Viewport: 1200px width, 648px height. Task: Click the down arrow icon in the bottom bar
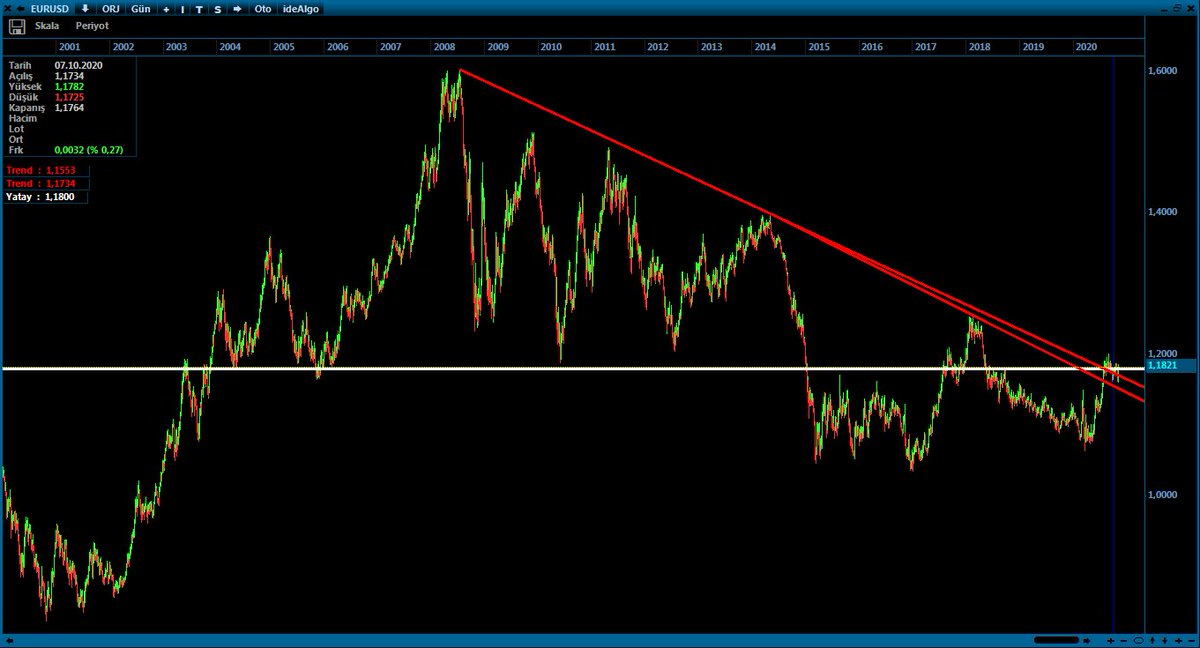pyautogui.click(x=1164, y=640)
